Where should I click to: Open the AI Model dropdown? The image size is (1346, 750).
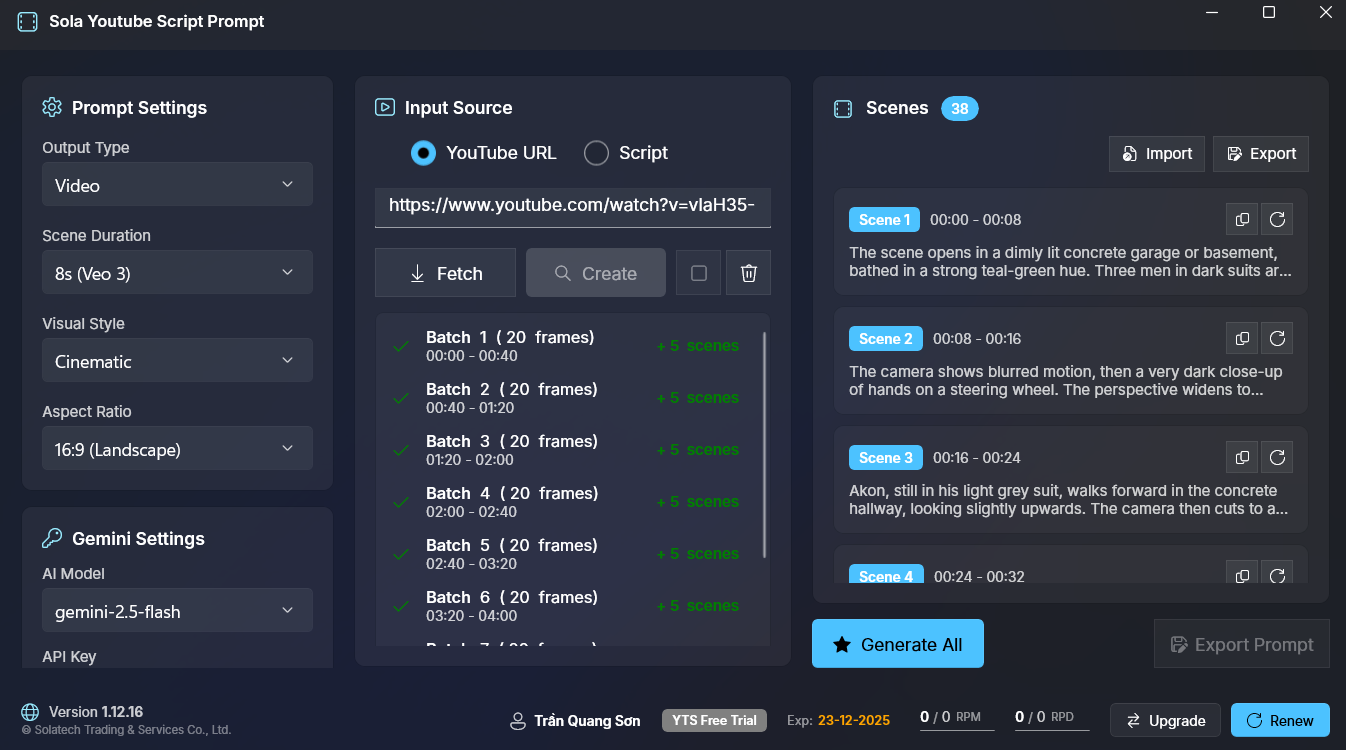[x=177, y=611]
